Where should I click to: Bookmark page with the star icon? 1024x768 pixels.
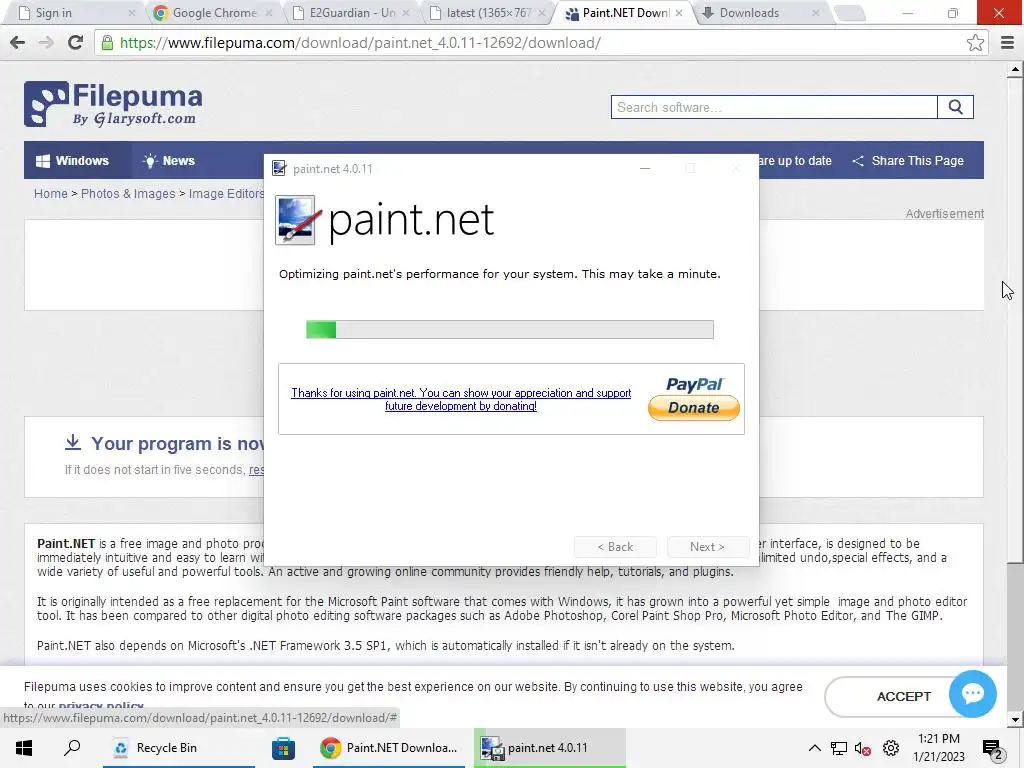975,43
